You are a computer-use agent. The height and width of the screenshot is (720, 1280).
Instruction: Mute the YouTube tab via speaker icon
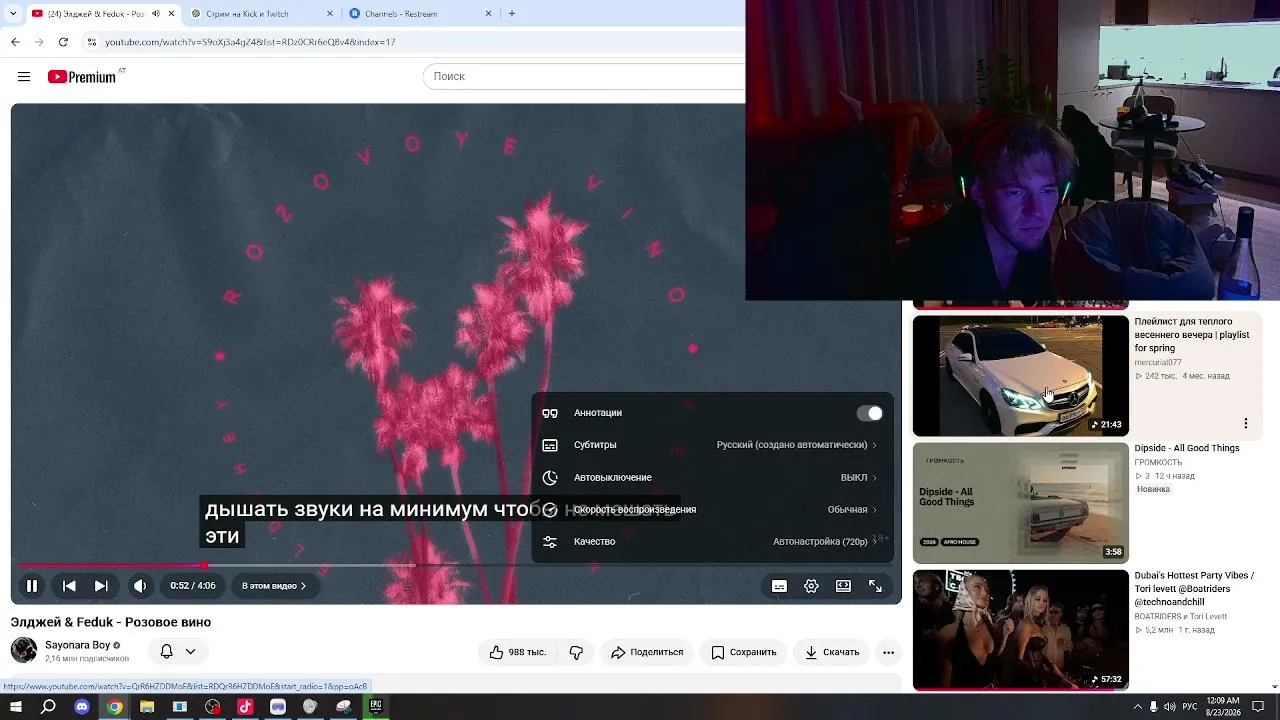pos(155,14)
